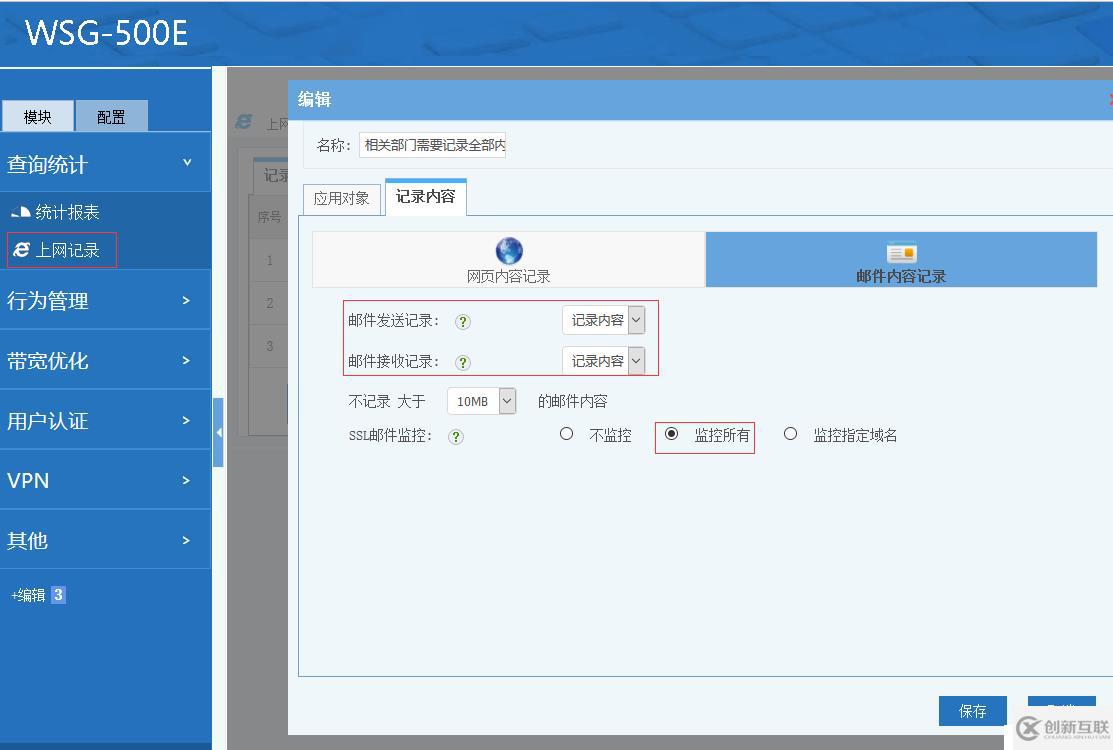Screen dimensions: 1113x750
Task: Select the 监控所有 radio option
Action: (671, 434)
